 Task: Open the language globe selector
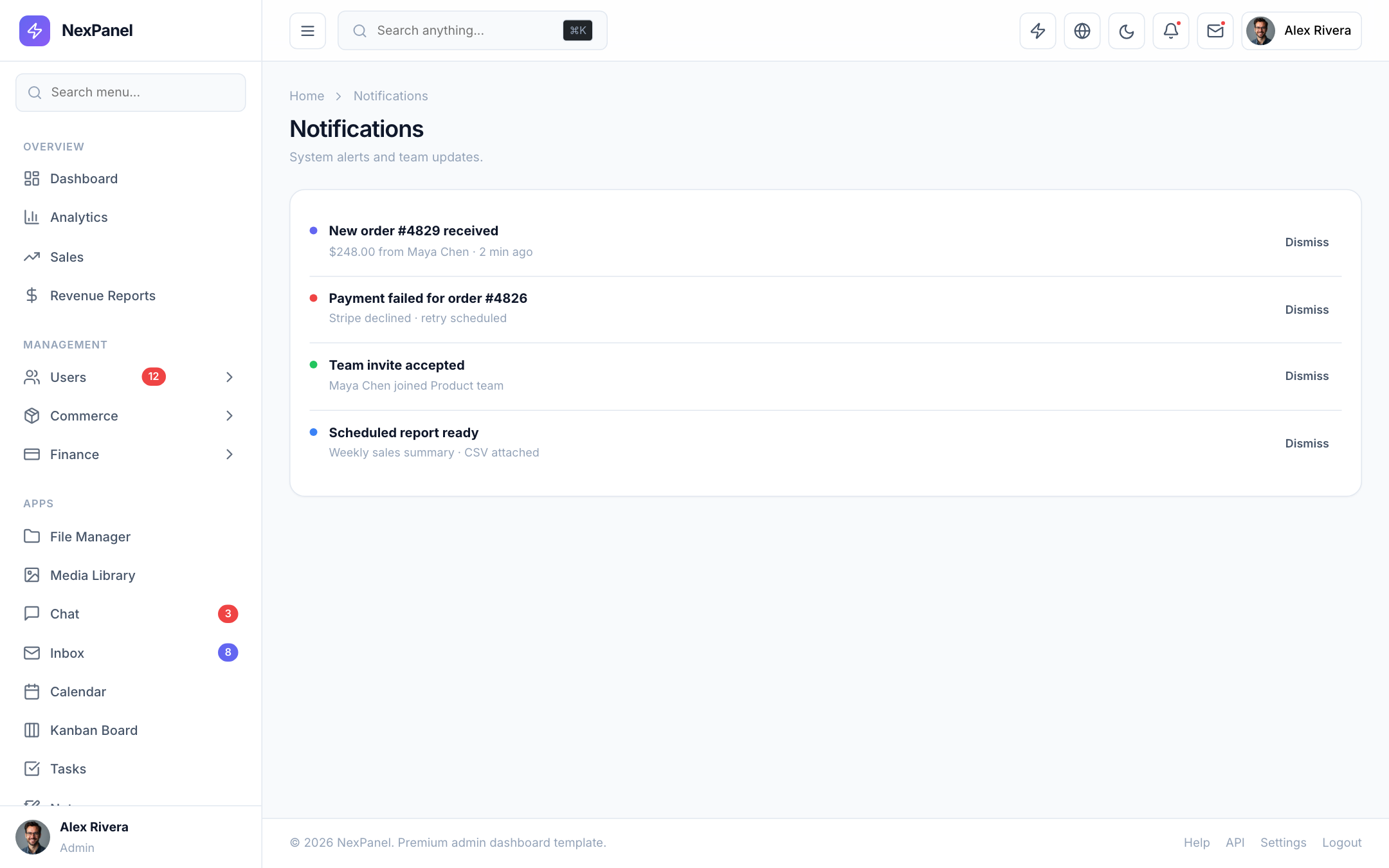coord(1082,30)
